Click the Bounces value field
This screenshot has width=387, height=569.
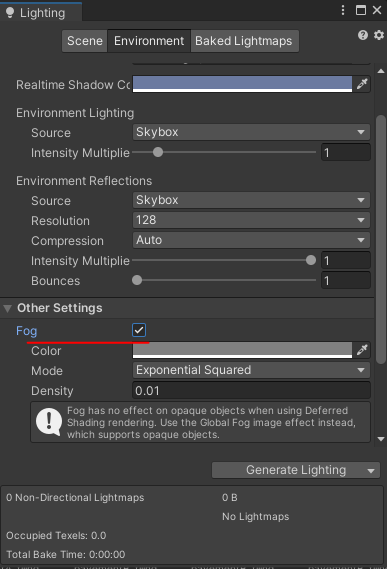coord(346,281)
